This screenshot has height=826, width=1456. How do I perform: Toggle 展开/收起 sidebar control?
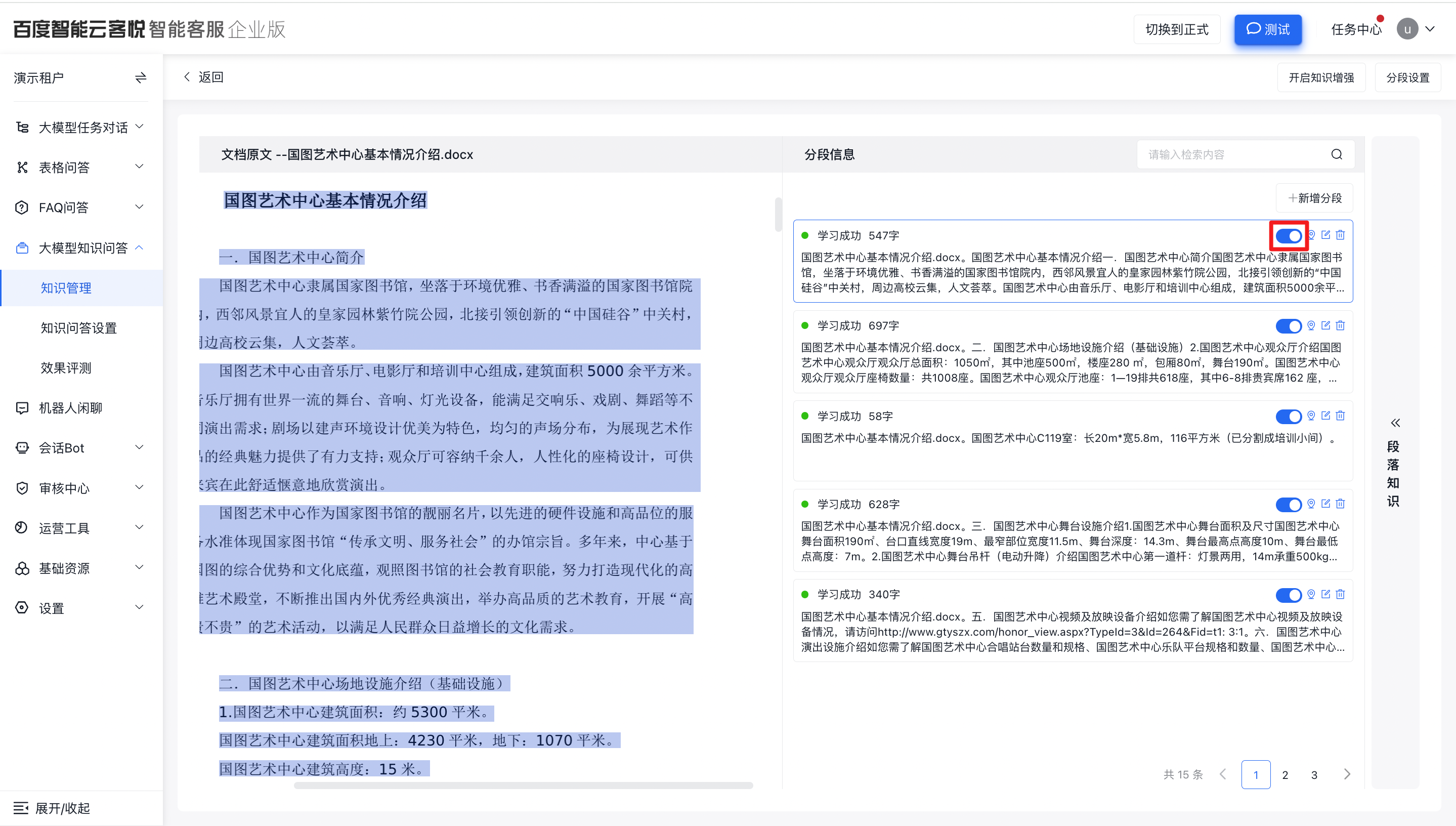52,808
